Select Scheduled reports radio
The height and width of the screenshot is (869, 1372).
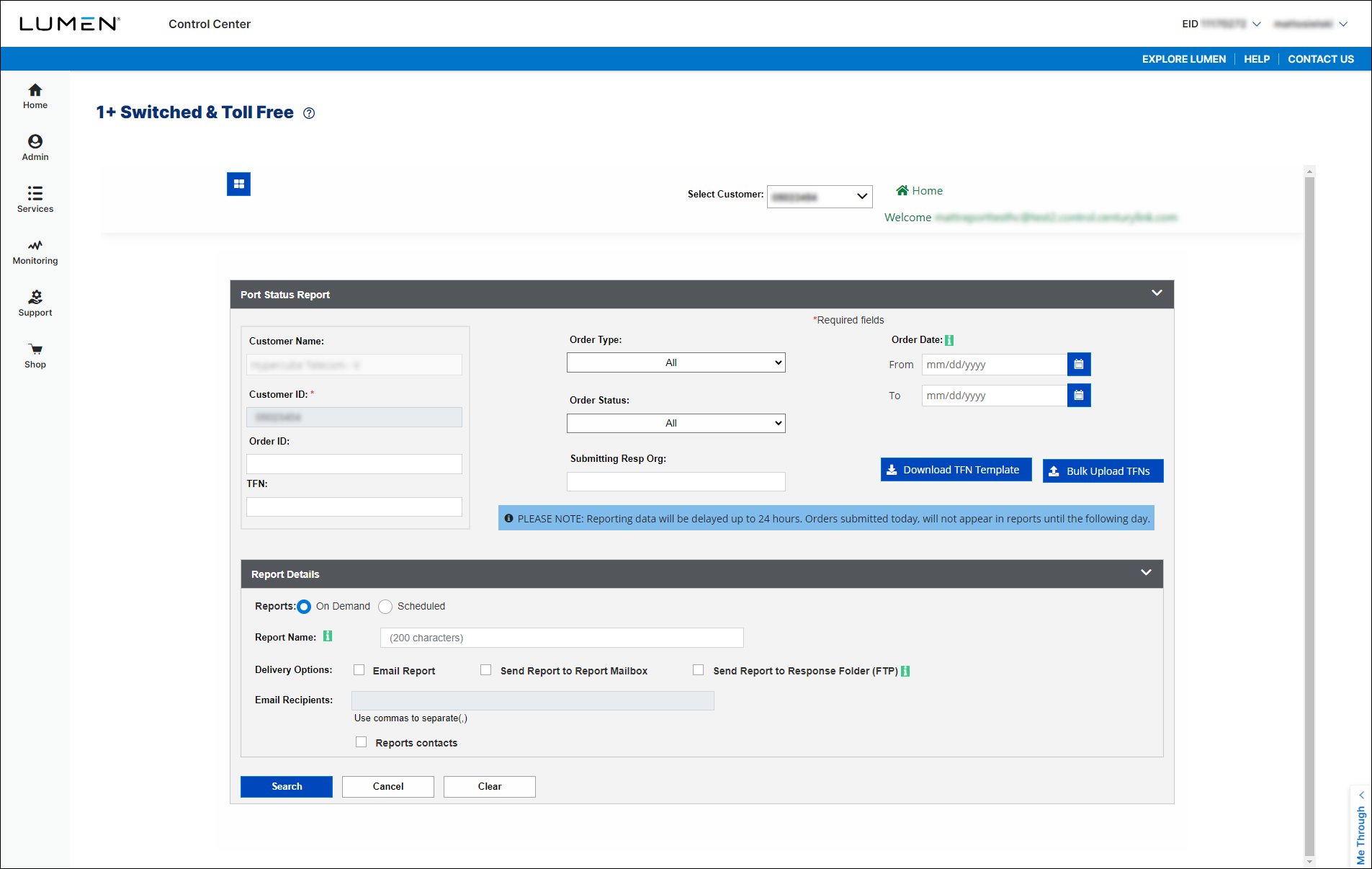[385, 607]
